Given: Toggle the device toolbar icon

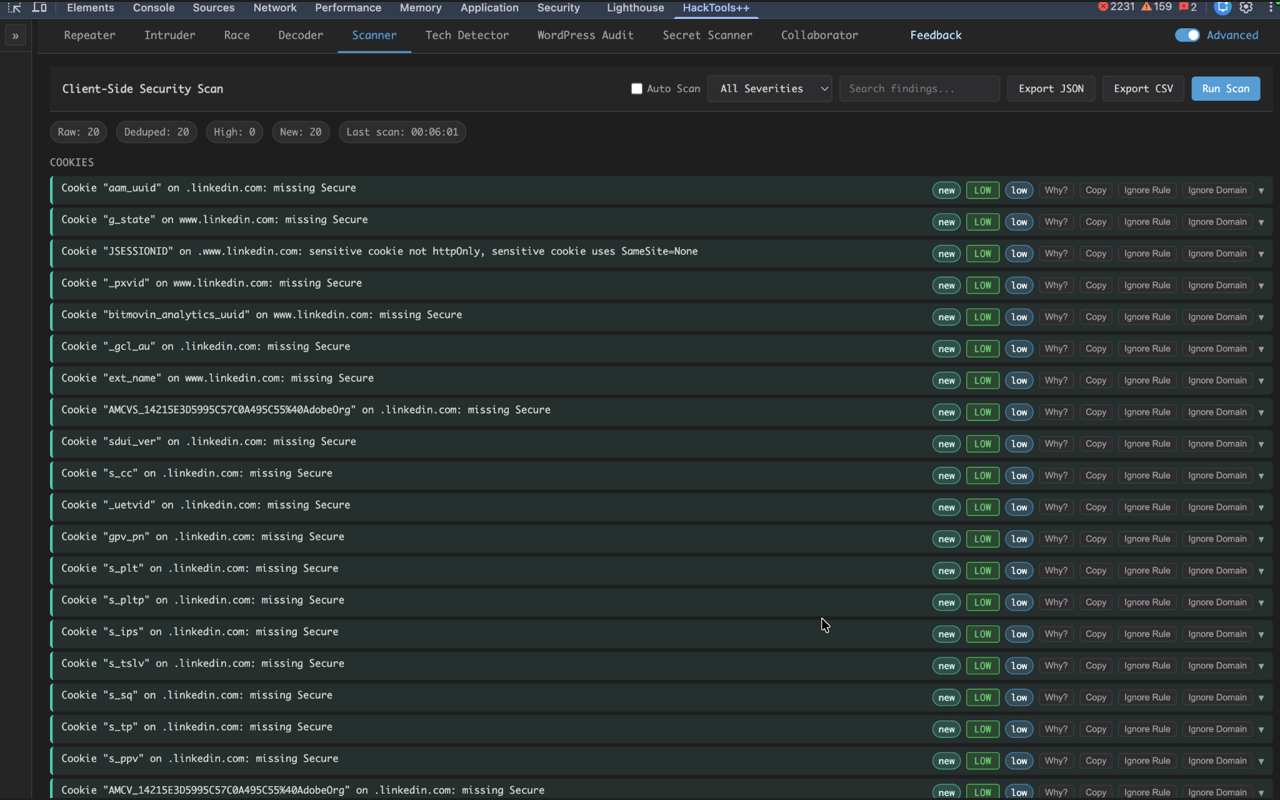Looking at the screenshot, I should click(39, 7).
